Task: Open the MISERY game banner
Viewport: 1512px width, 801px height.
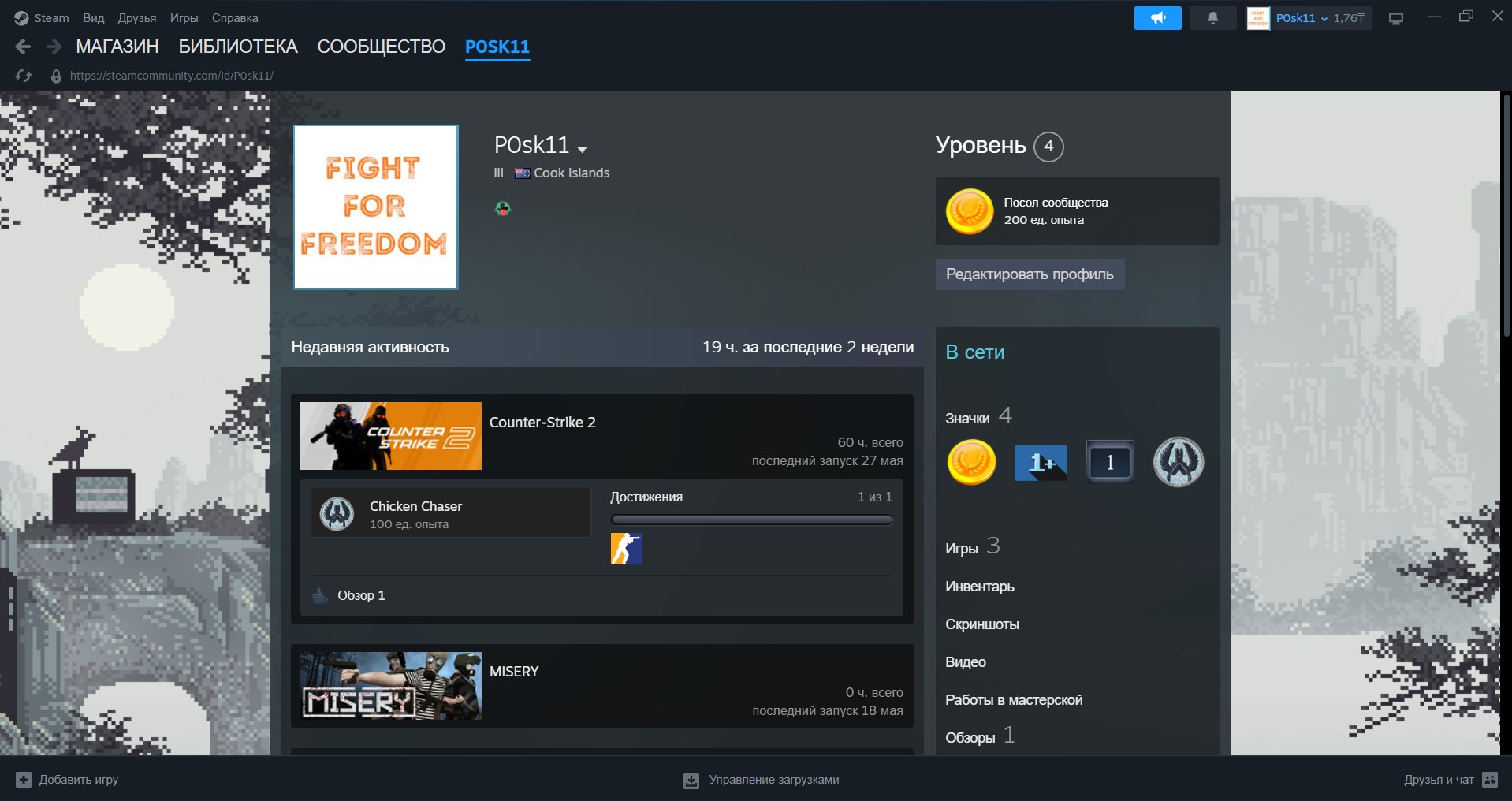Action: [x=391, y=686]
